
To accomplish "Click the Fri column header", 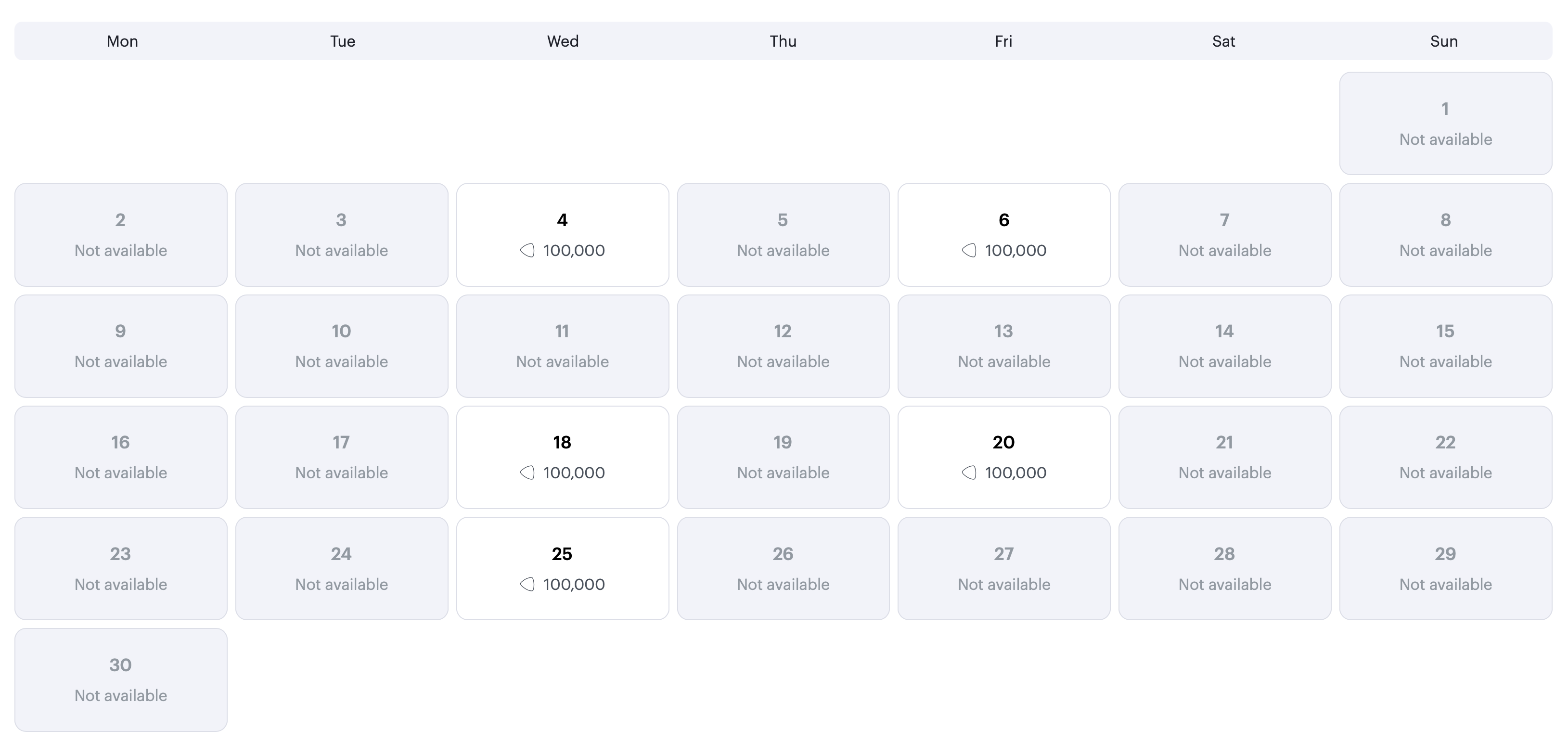I will click(x=1003, y=41).
